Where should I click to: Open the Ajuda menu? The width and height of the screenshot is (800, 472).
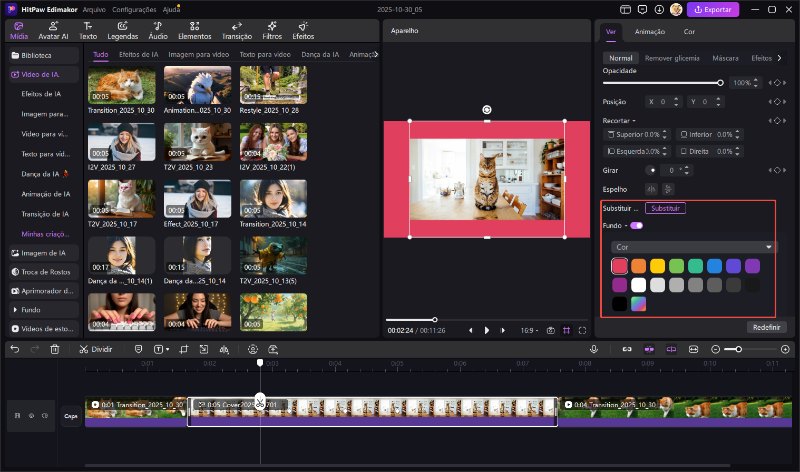point(171,10)
